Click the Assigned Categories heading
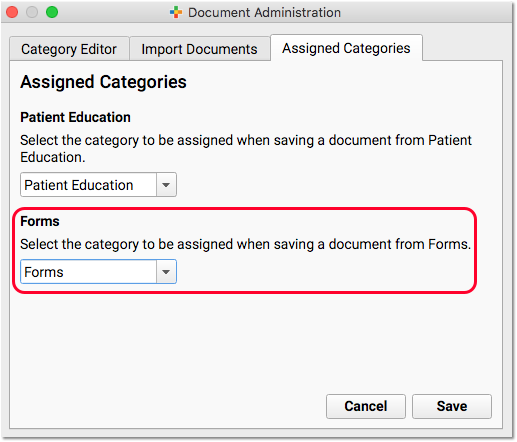Image resolution: width=517 pixels, height=442 pixels. [103, 82]
